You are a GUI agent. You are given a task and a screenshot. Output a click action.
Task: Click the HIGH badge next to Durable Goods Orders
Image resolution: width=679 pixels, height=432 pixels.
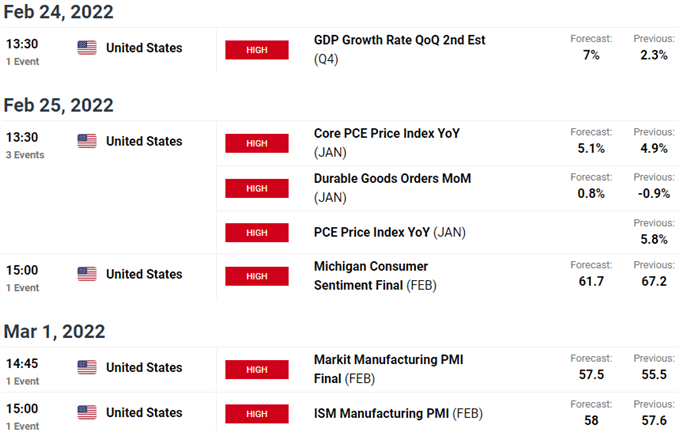[257, 188]
